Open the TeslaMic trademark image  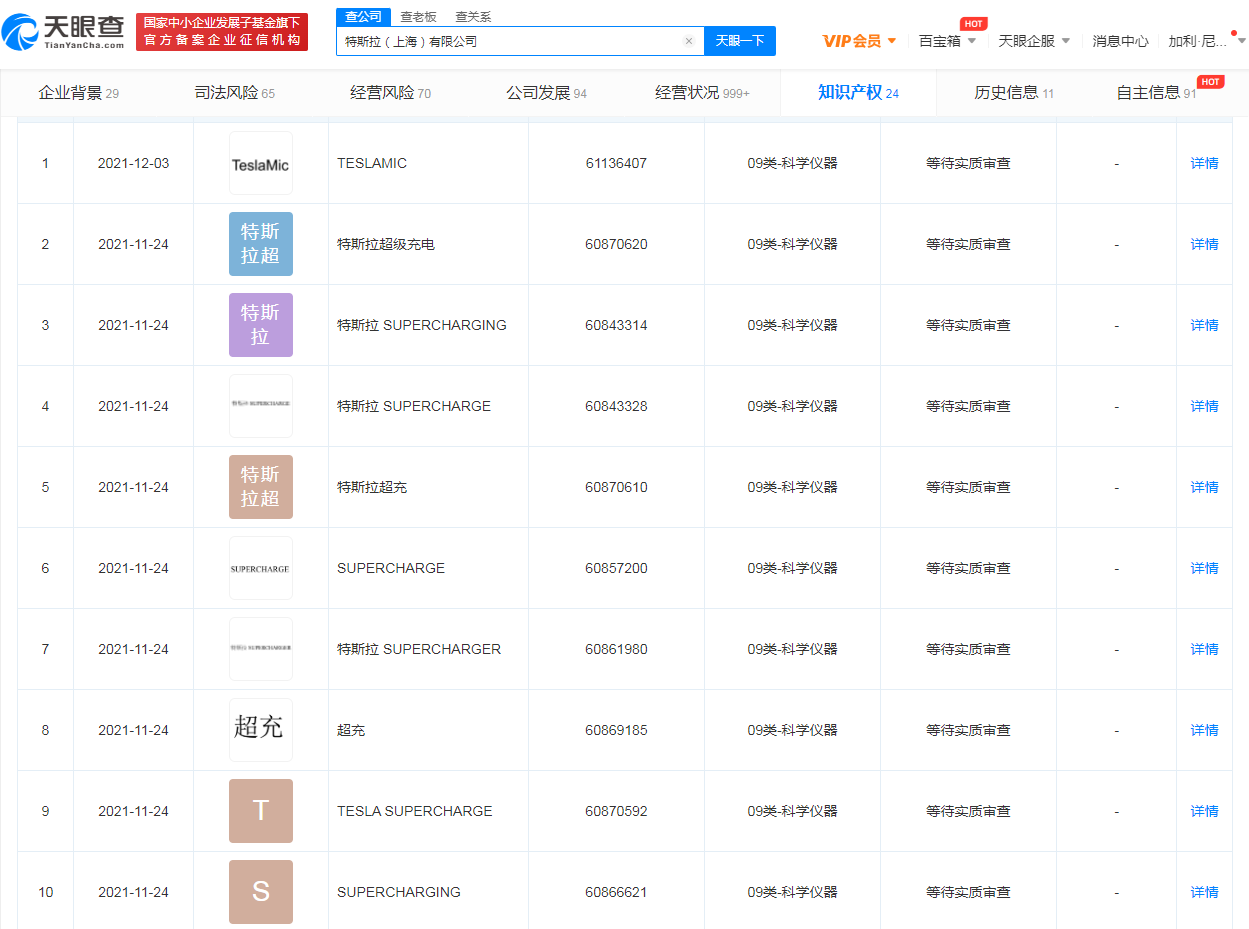pyautogui.click(x=261, y=163)
